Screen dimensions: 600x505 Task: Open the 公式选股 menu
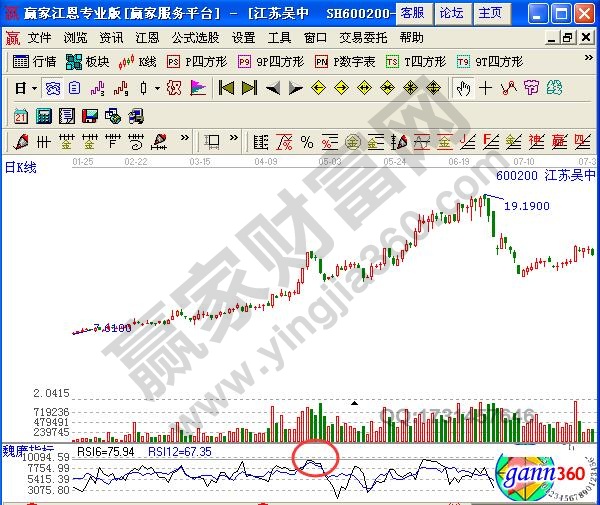(194, 37)
